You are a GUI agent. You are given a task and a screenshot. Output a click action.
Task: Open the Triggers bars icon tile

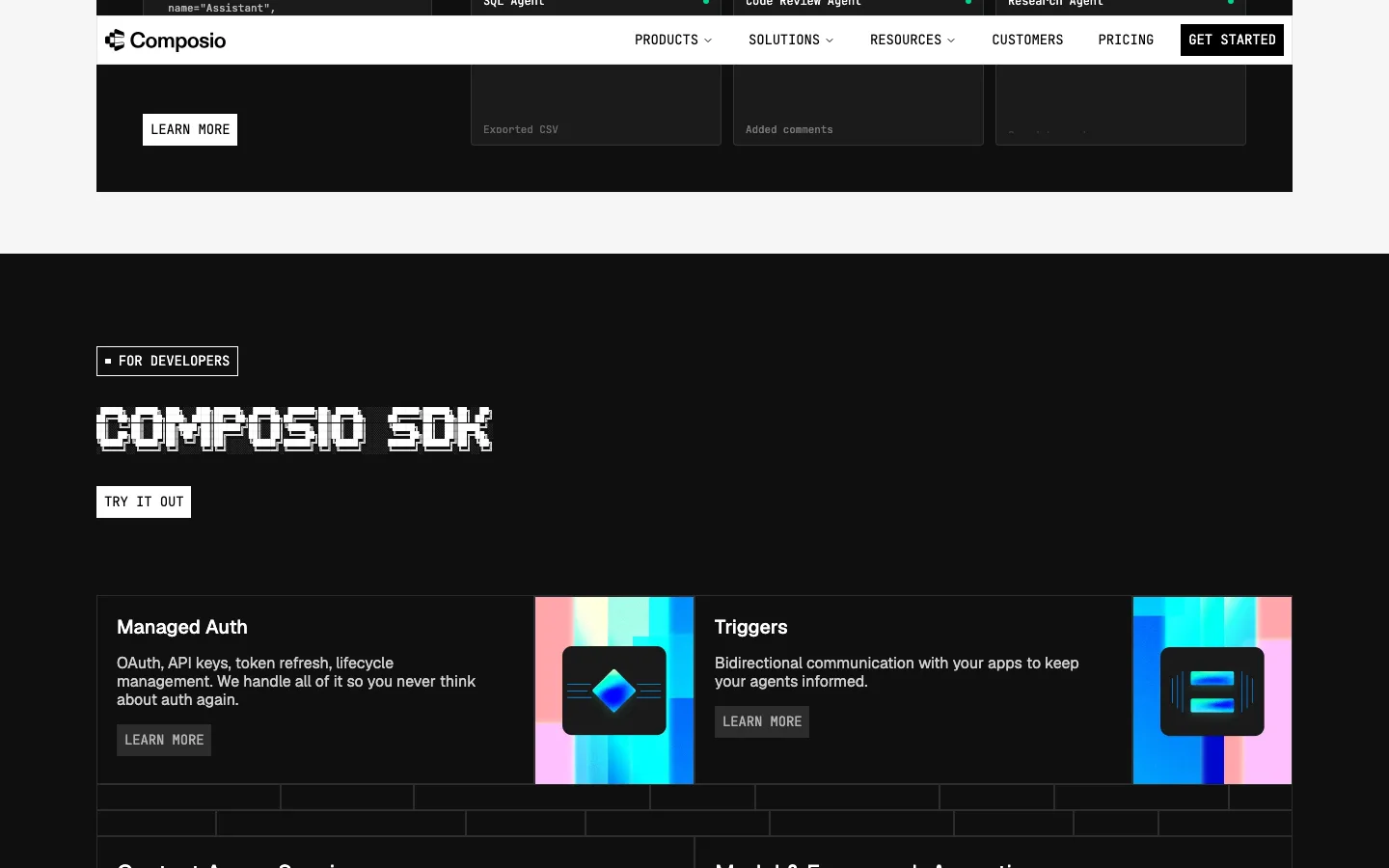tap(1212, 691)
